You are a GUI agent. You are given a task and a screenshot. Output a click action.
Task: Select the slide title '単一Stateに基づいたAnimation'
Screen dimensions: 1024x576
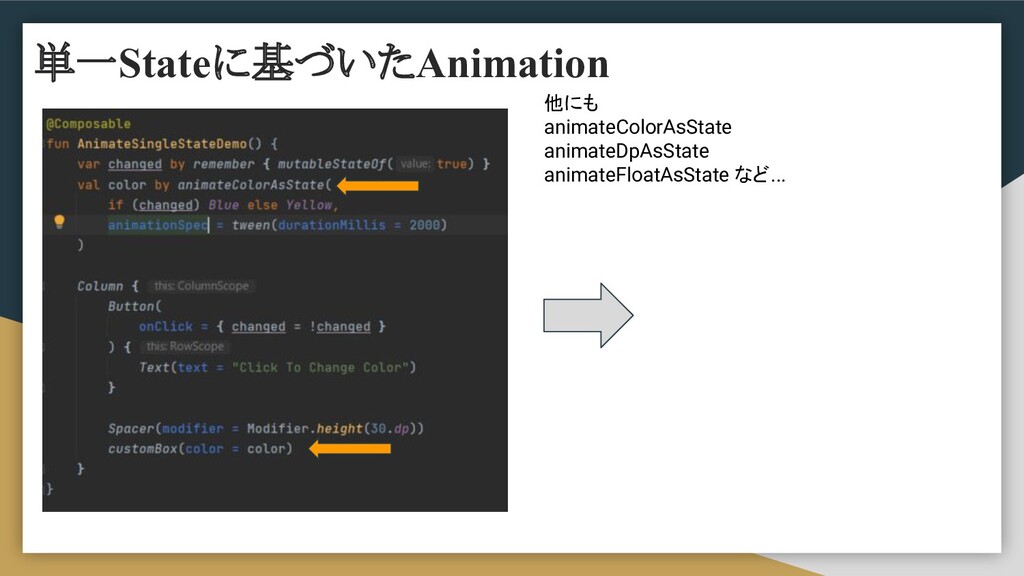click(x=322, y=63)
